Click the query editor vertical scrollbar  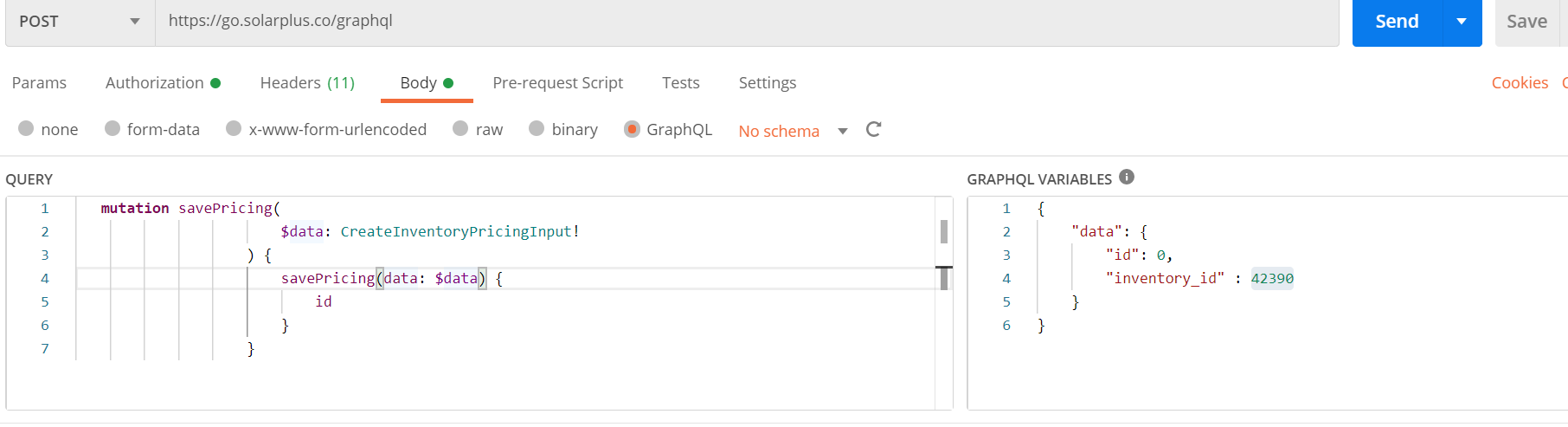coord(943,232)
